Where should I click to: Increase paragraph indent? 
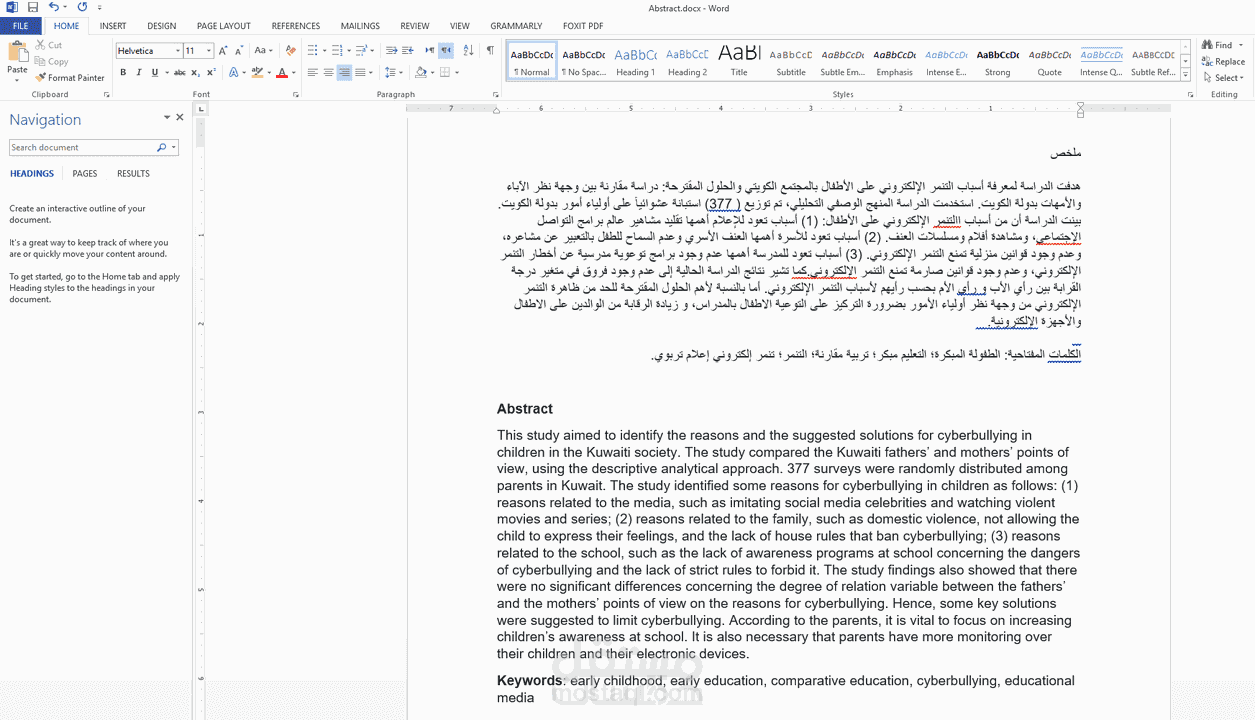[x=408, y=50]
